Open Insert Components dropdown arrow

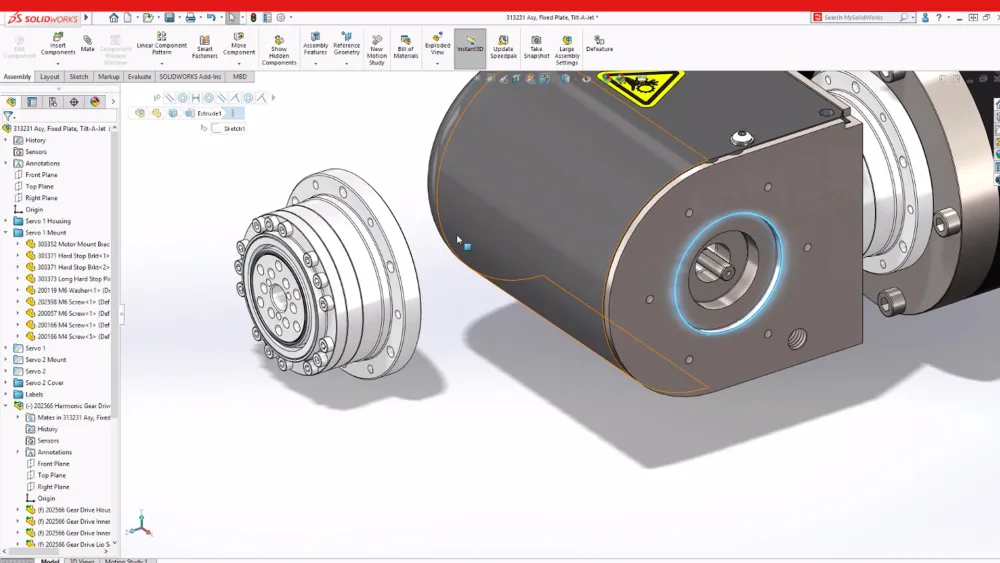coord(57,63)
